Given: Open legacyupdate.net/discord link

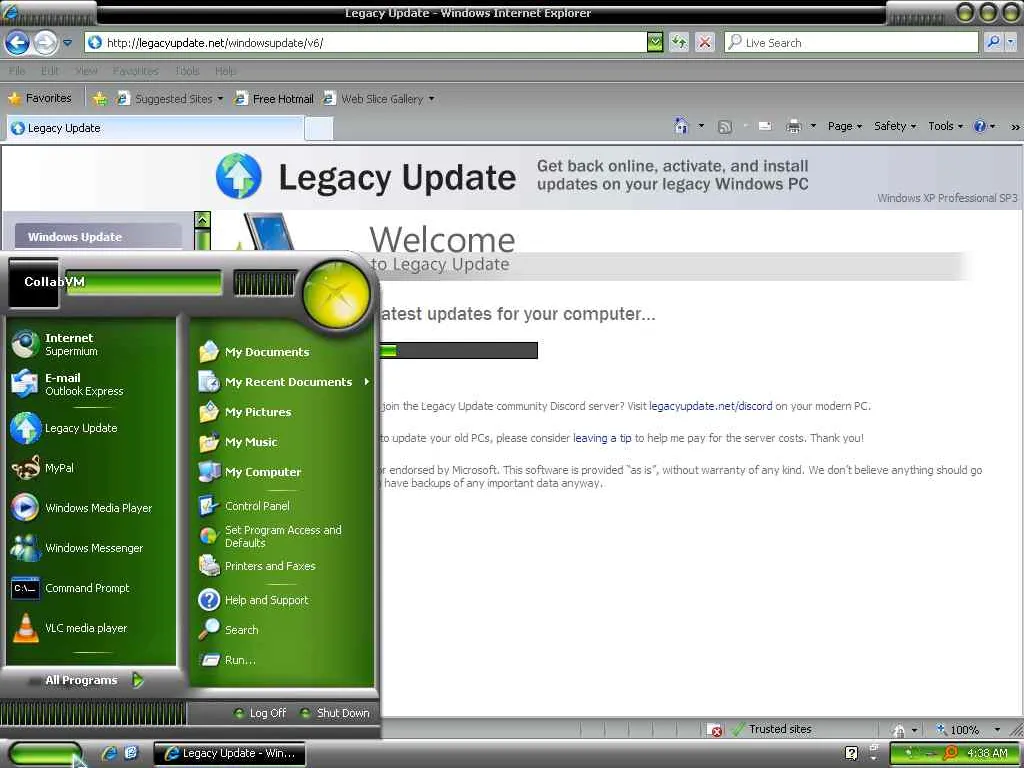Looking at the screenshot, I should pos(711,406).
